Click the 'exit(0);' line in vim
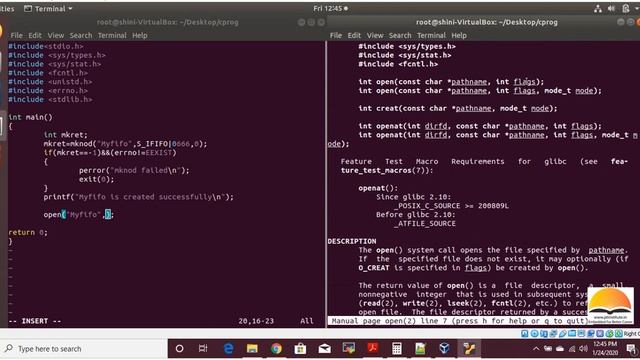Screen dimensions: 640x360 (97, 179)
